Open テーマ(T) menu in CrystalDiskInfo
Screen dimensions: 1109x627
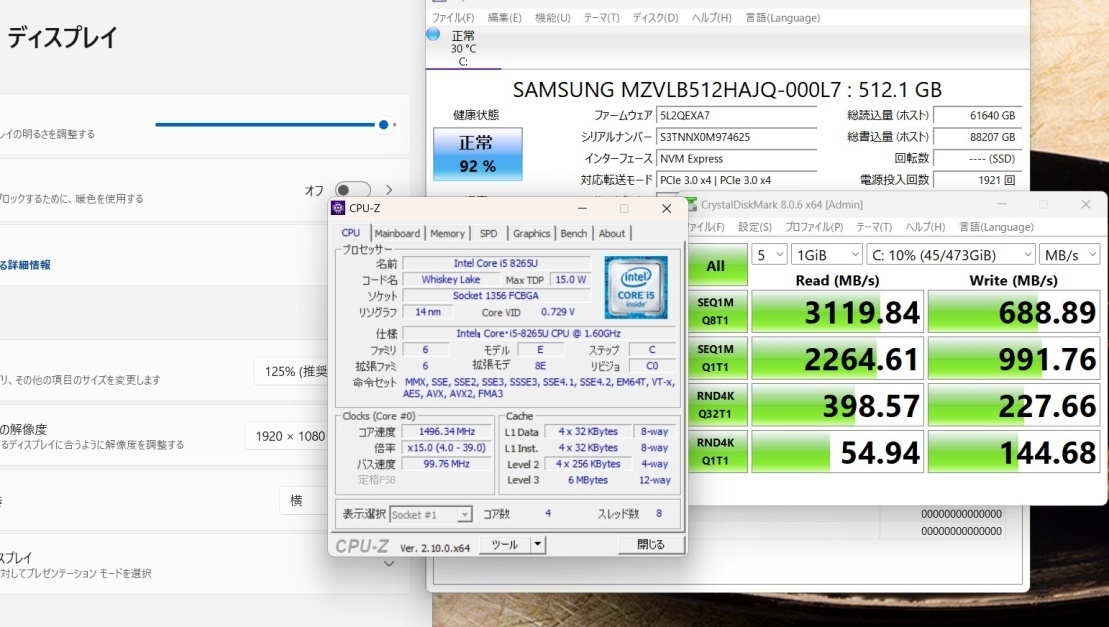[x=601, y=18]
